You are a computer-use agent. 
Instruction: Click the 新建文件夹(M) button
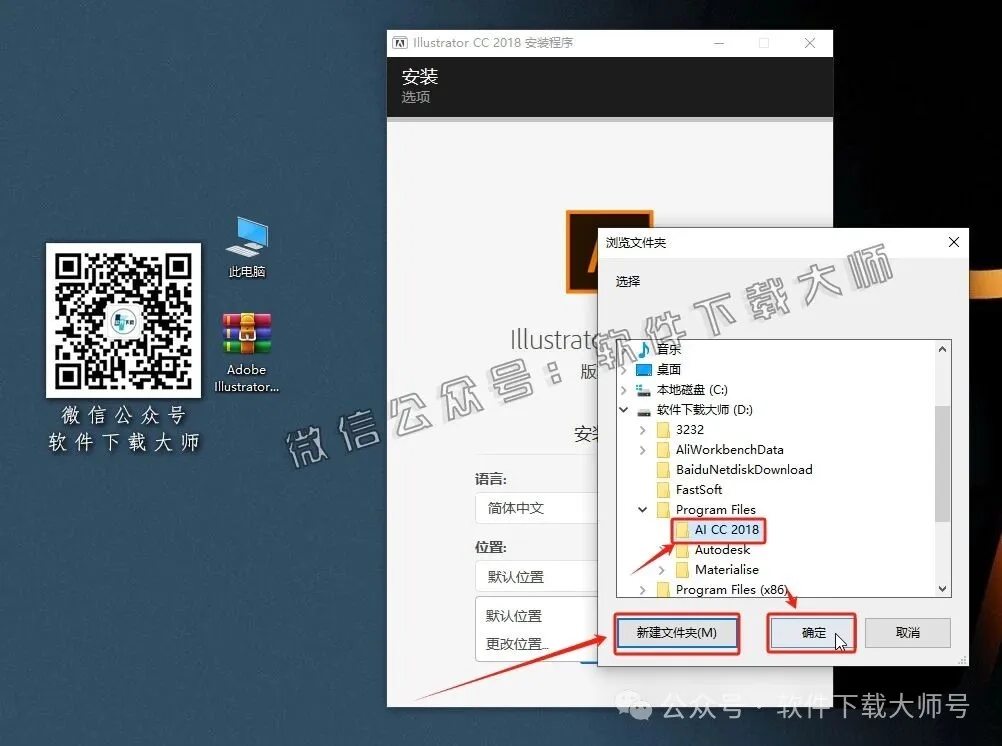point(676,632)
